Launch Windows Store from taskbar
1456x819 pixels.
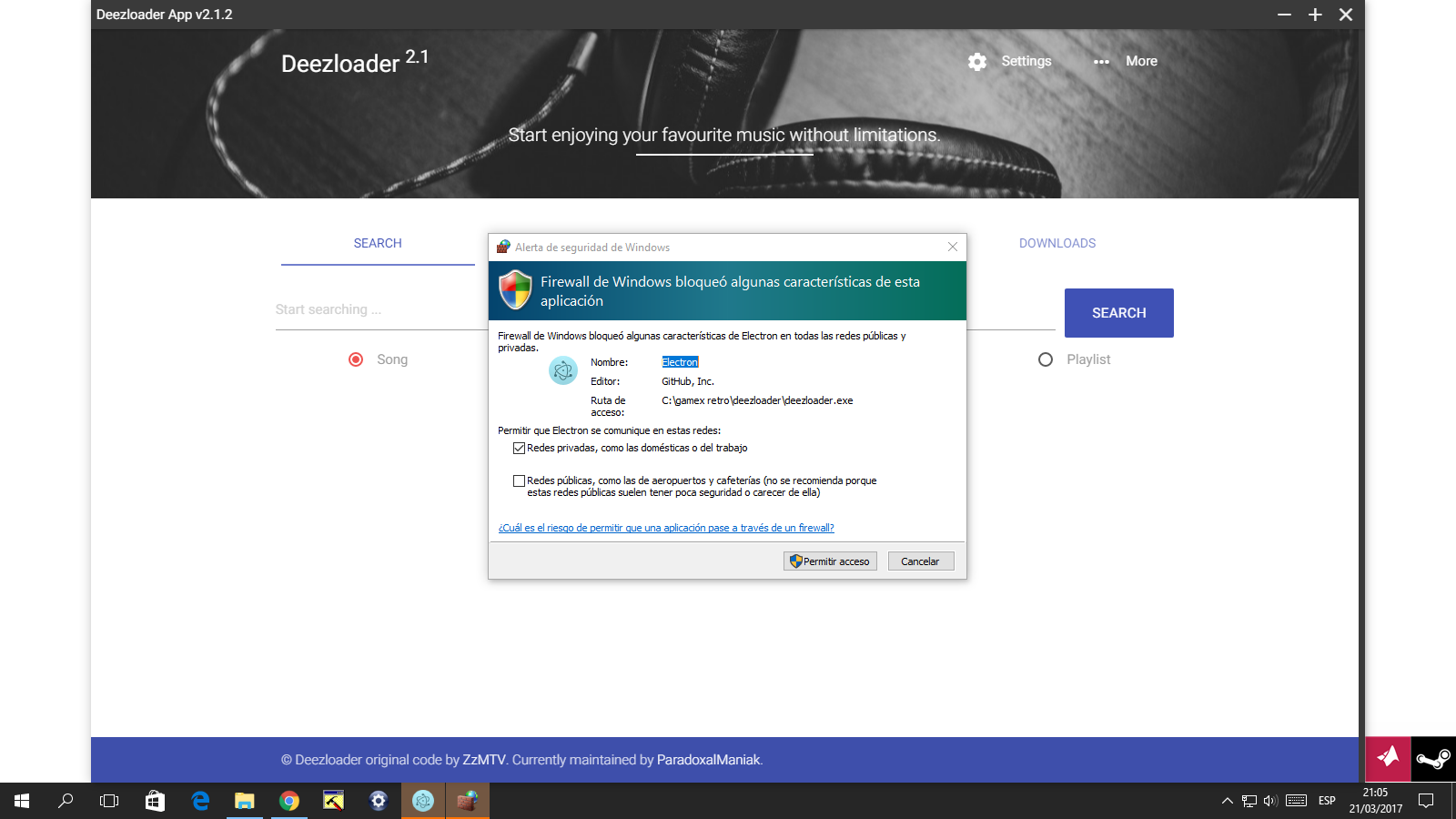155,801
